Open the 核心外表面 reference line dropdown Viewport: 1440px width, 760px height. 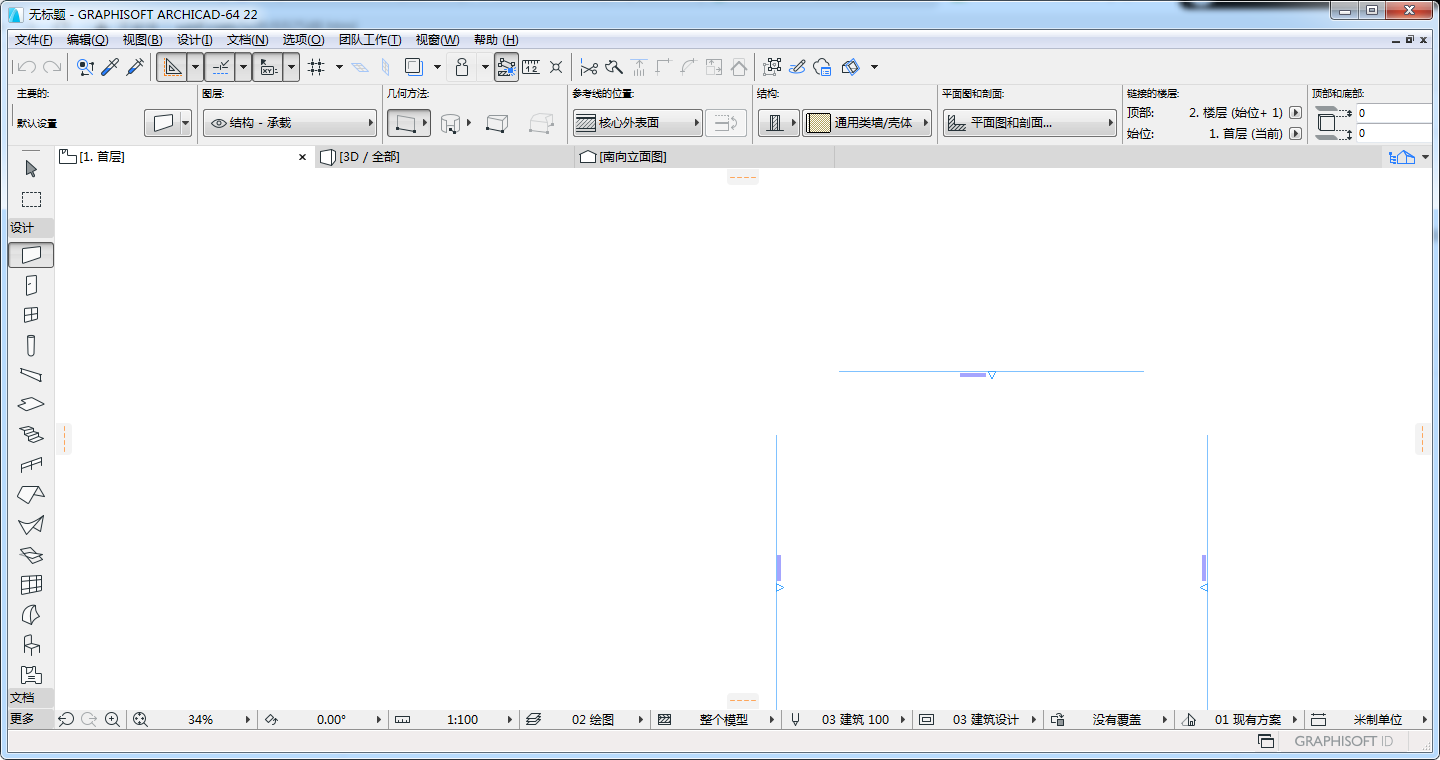click(637, 123)
